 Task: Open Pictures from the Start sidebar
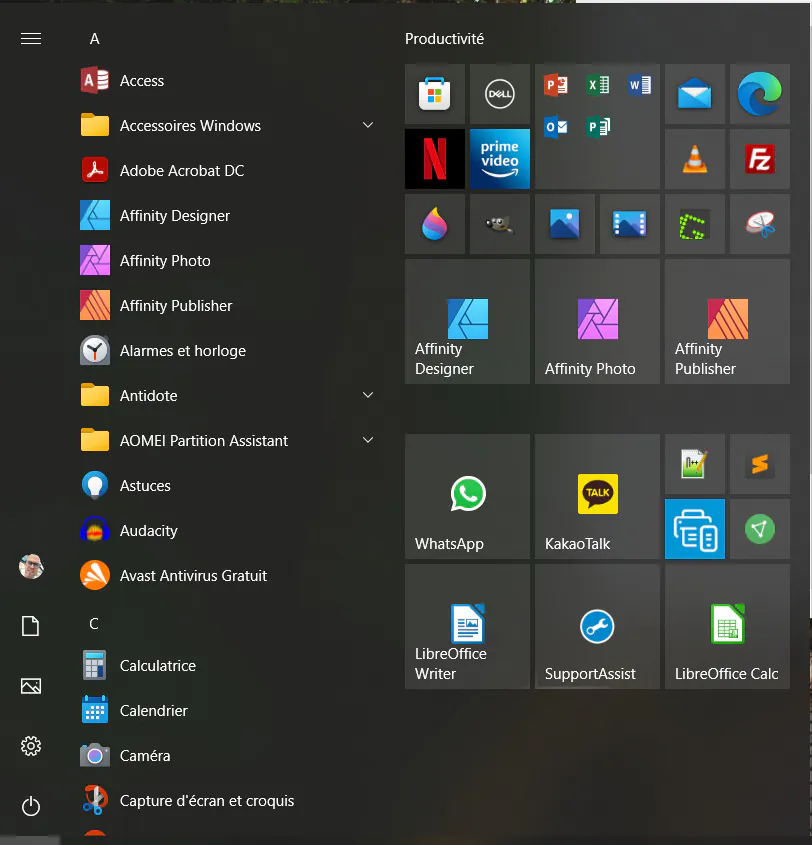(x=31, y=686)
